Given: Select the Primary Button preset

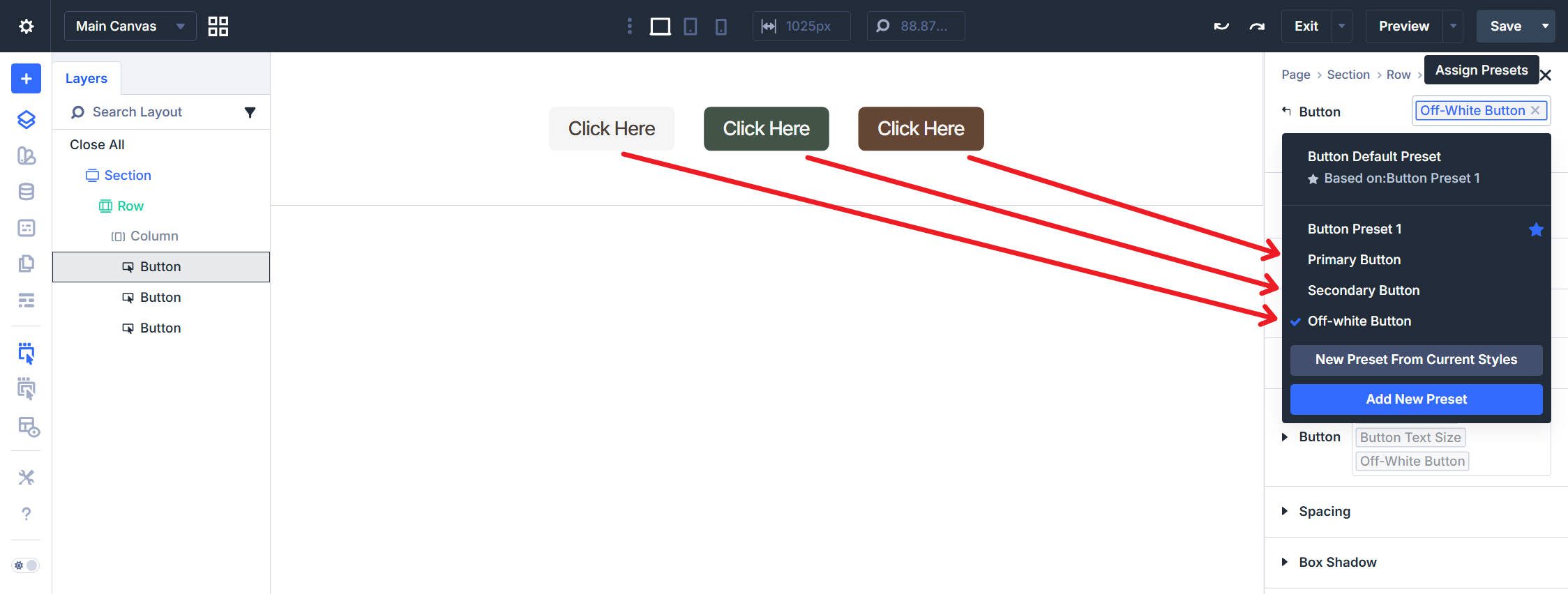Looking at the screenshot, I should 1354,259.
